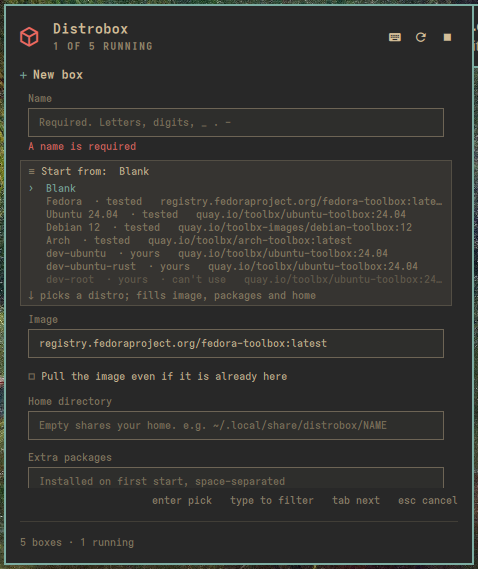The height and width of the screenshot is (569, 478).
Task: Expand the Start from Blank selector
Action: (236, 171)
